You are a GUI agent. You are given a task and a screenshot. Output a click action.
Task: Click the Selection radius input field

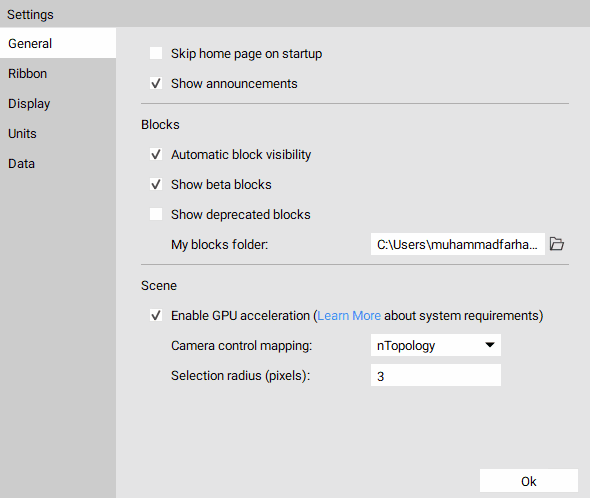coord(436,375)
